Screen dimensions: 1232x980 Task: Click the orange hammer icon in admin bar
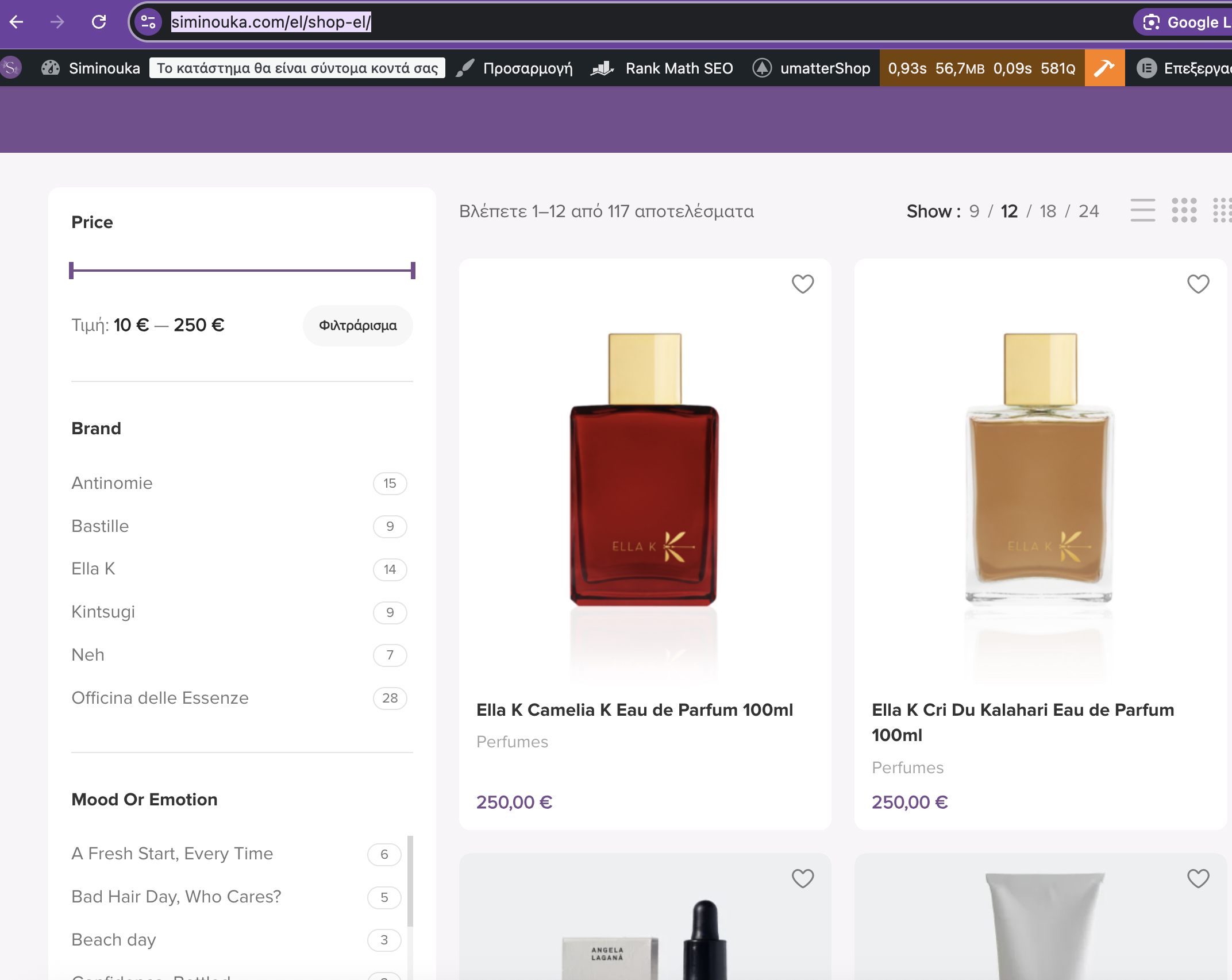click(x=1104, y=68)
